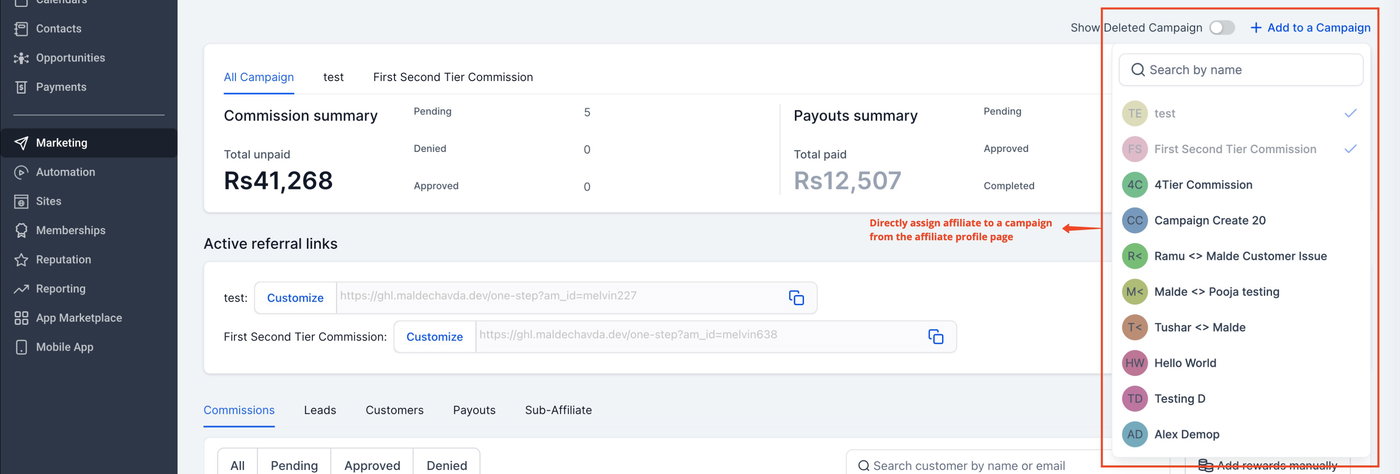Select 4Tier Commission from the list
This screenshot has height=474, width=1400.
[x=1202, y=185]
